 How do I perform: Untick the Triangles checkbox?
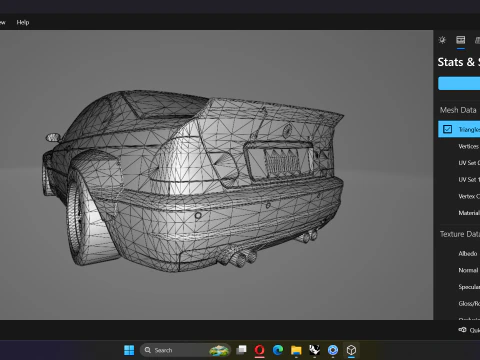(x=447, y=129)
